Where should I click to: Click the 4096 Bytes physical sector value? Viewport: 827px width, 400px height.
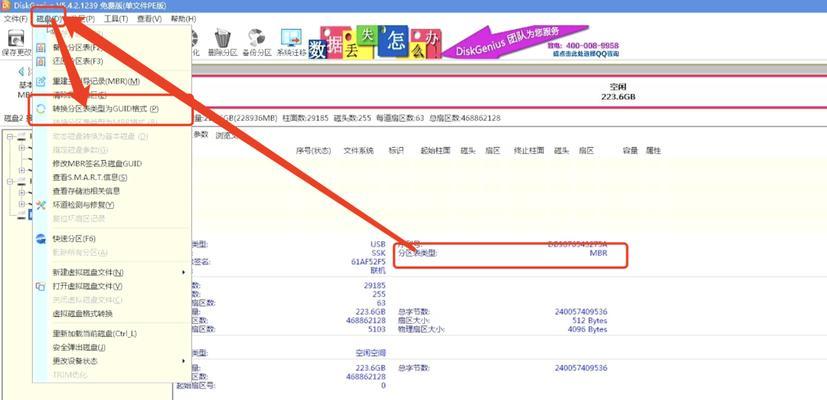point(588,329)
